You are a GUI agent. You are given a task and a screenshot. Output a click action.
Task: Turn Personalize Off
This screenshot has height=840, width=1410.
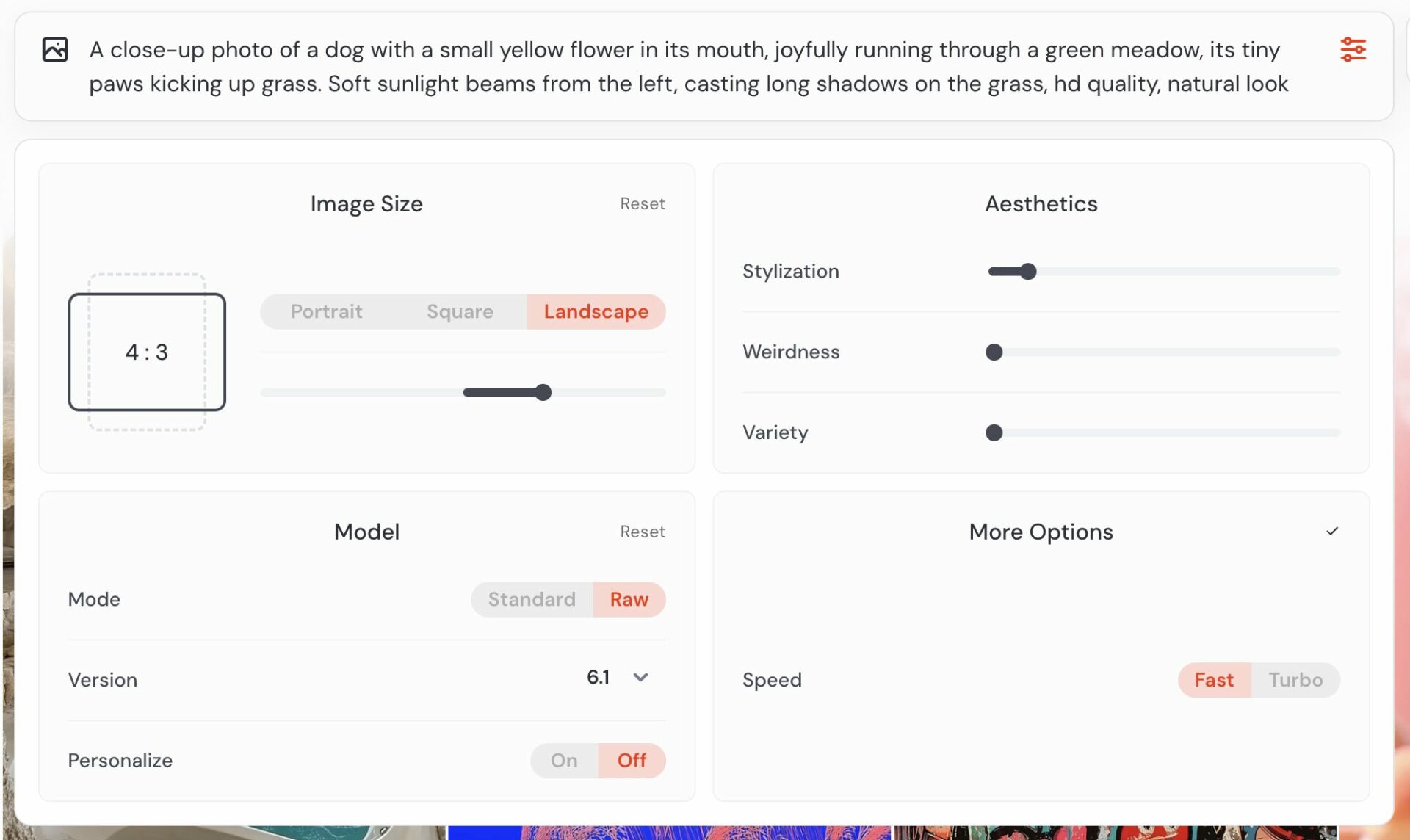pyautogui.click(x=632, y=760)
